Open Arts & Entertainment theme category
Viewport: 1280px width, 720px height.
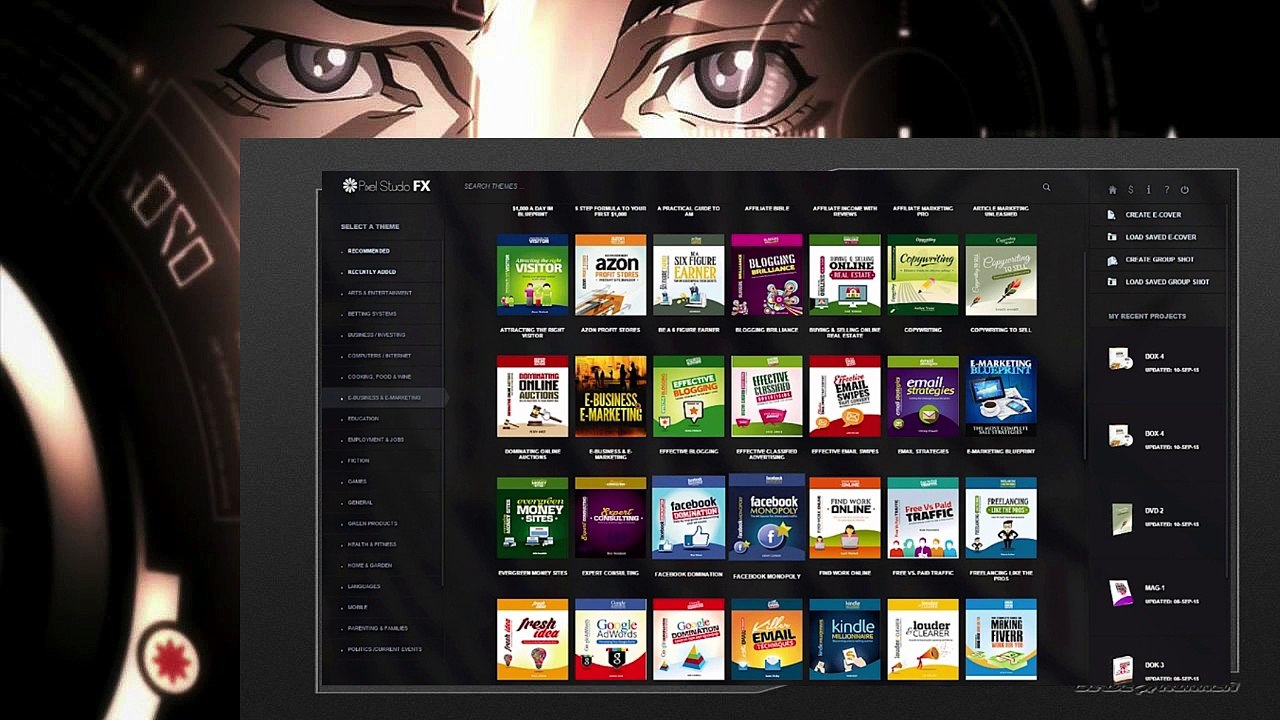(380, 293)
